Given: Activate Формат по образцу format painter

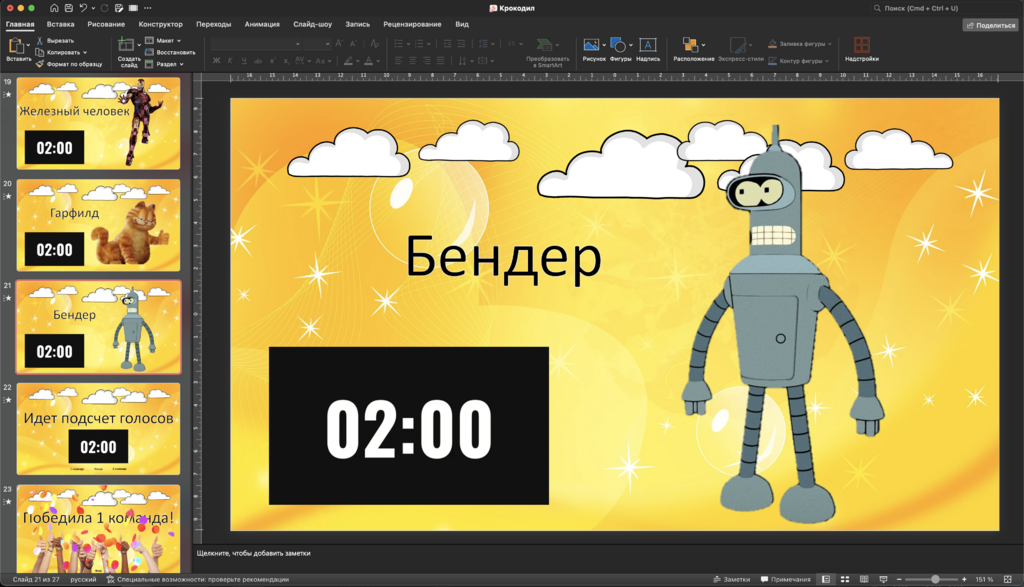Looking at the screenshot, I should click(69, 64).
